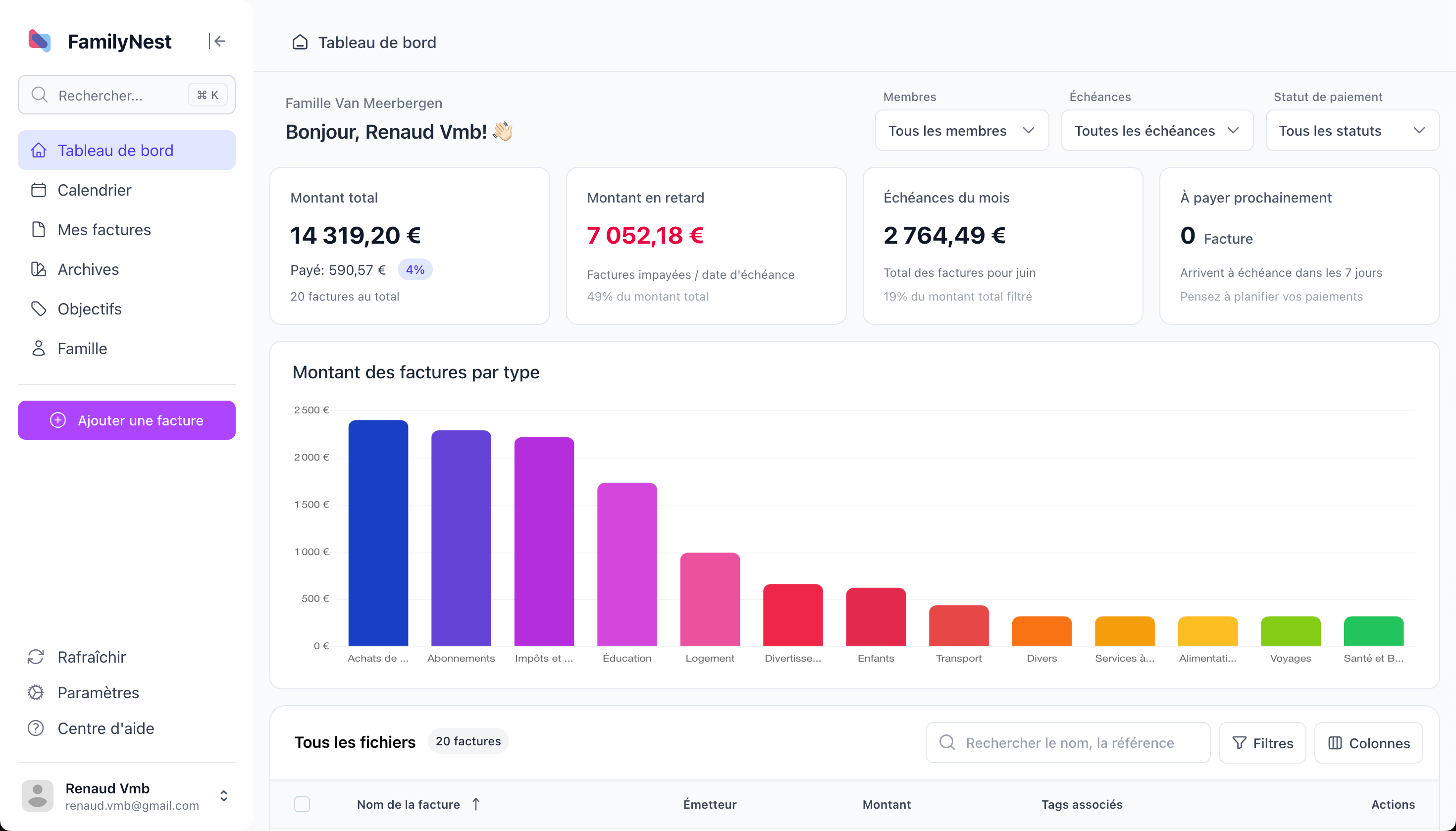Image resolution: width=1456 pixels, height=831 pixels.
Task: Open the Archives menu item
Action: click(89, 269)
